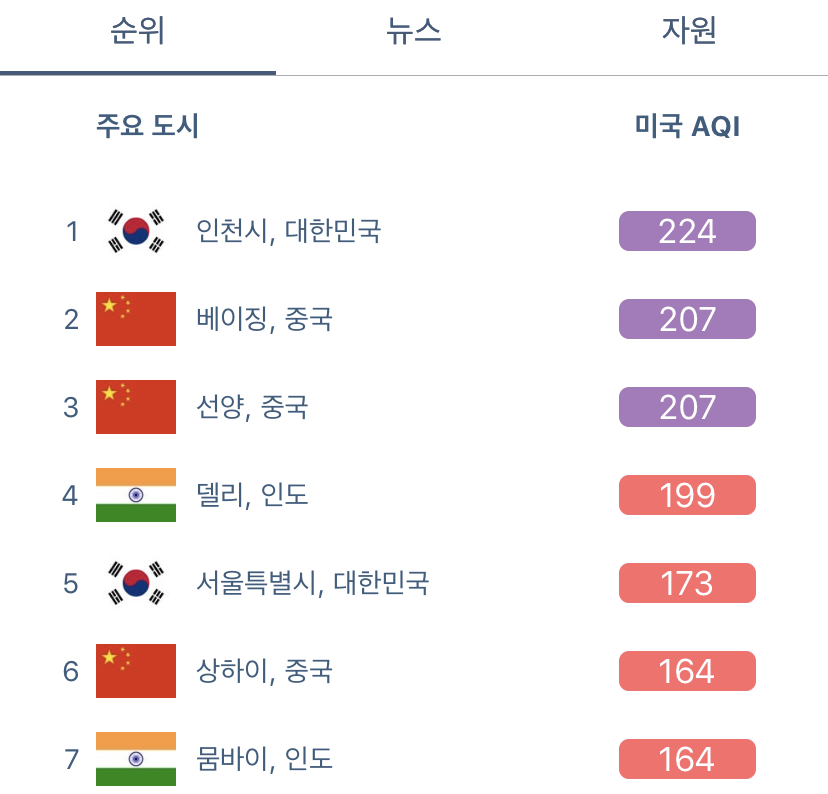Tap the China flag beside 선양
This screenshot has height=794, width=828.
[x=136, y=407]
